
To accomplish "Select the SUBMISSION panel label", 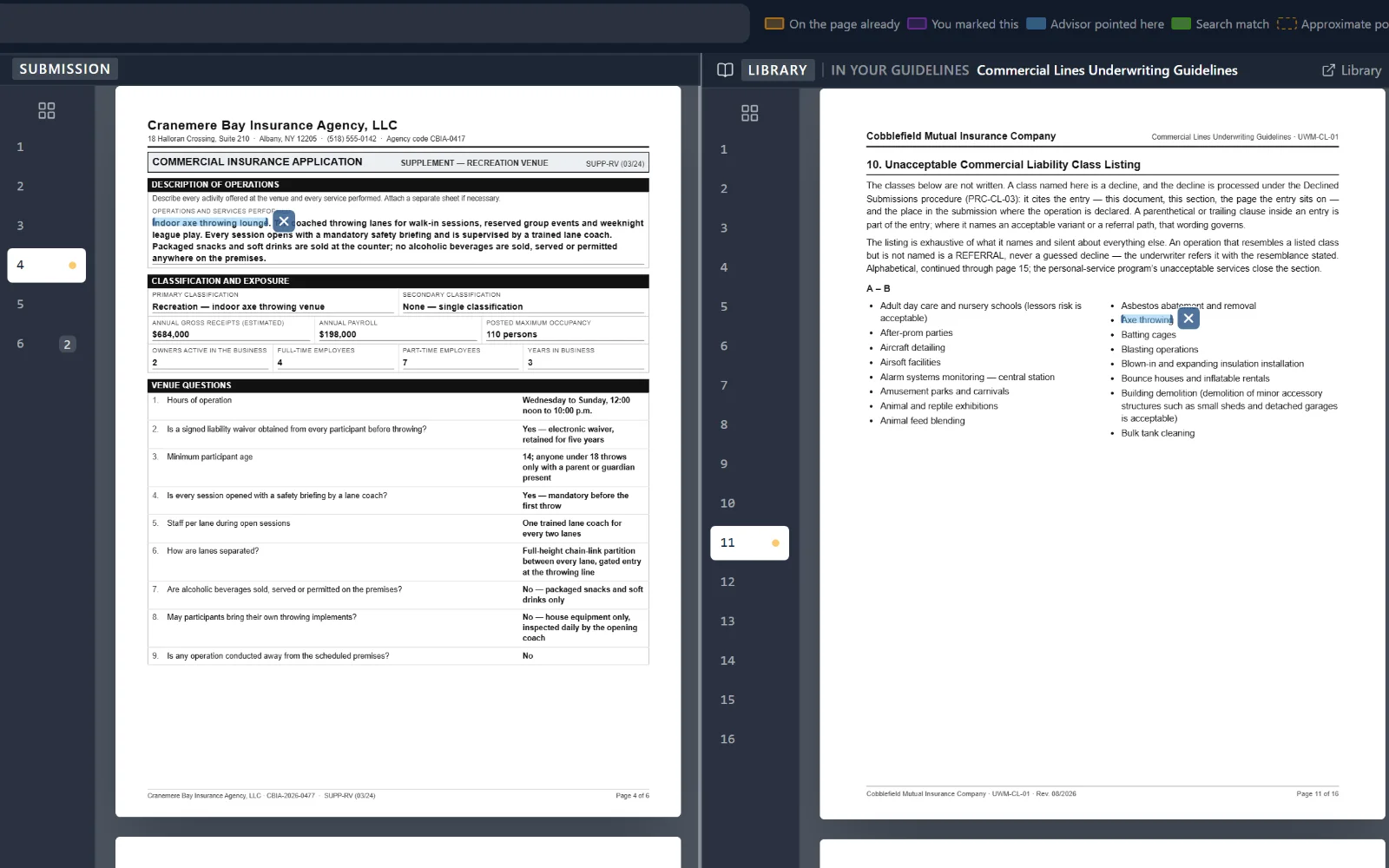I will tap(65, 69).
